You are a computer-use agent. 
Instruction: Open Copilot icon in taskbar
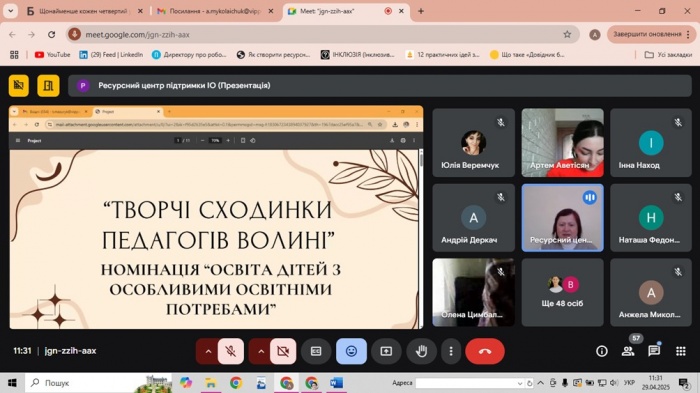coord(186,383)
